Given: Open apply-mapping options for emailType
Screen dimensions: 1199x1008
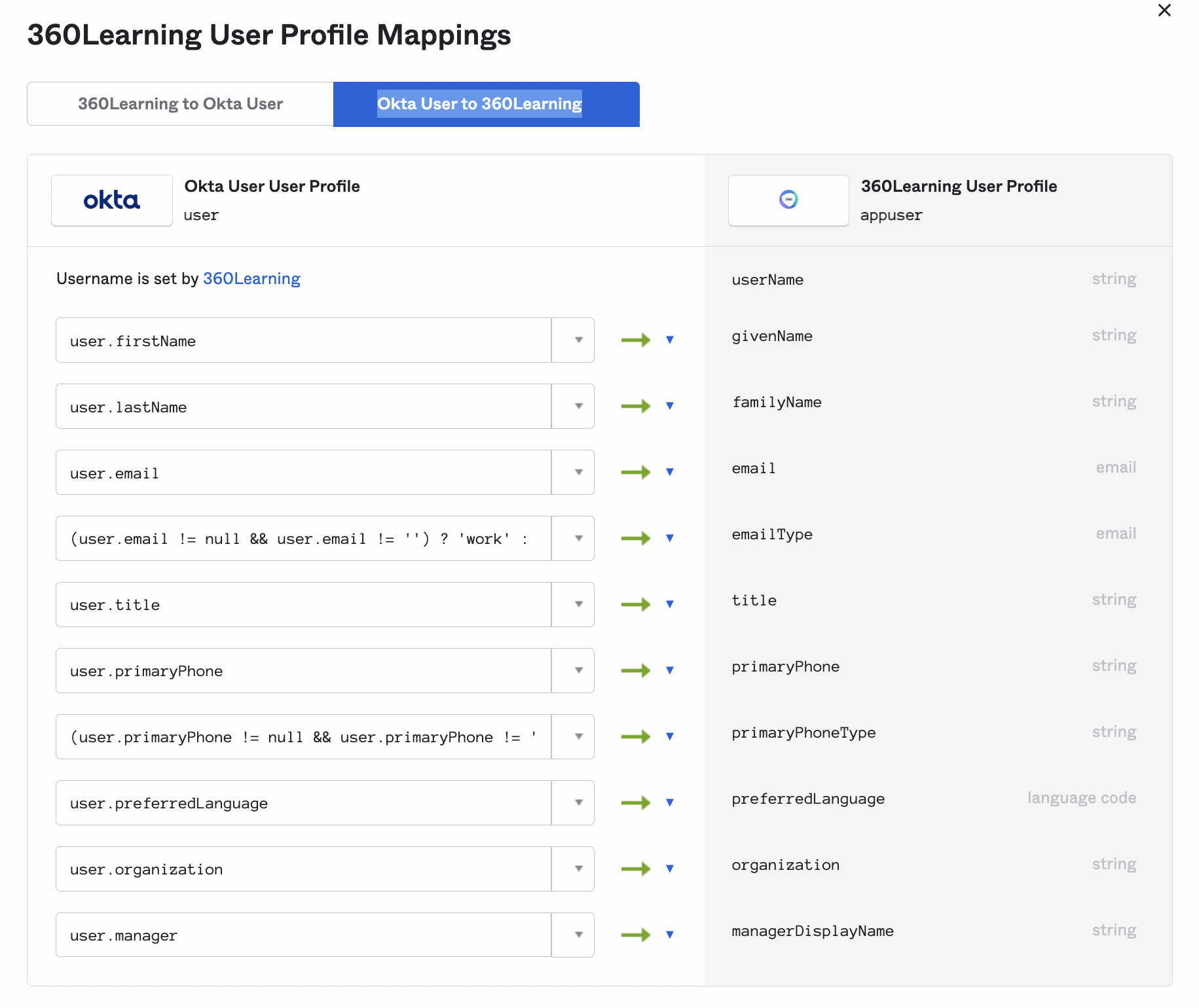Looking at the screenshot, I should click(x=670, y=538).
